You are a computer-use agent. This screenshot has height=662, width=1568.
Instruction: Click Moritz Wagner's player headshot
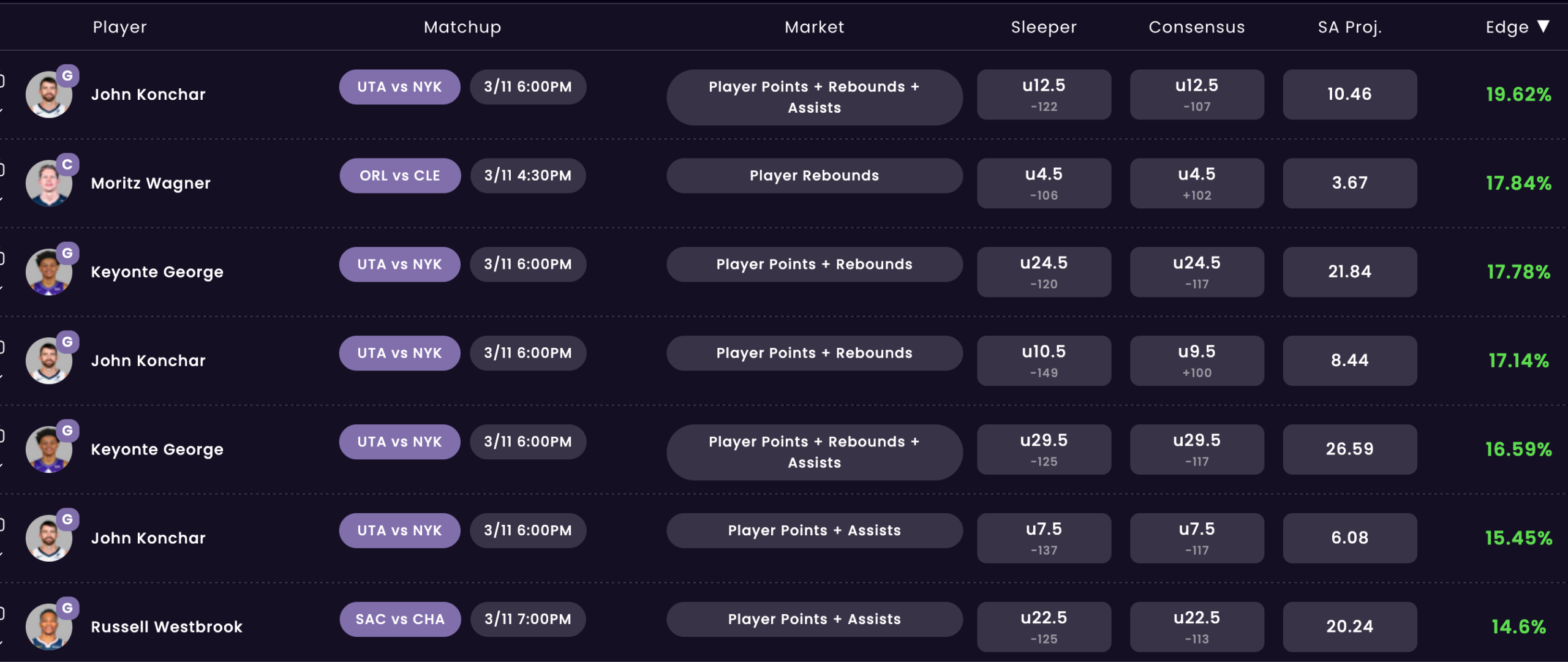48,183
